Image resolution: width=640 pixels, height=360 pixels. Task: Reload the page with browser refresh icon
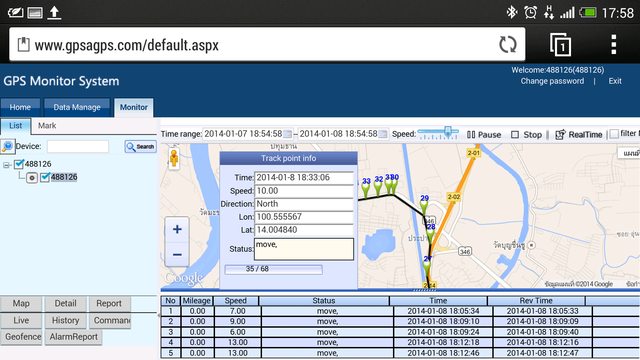coord(508,44)
